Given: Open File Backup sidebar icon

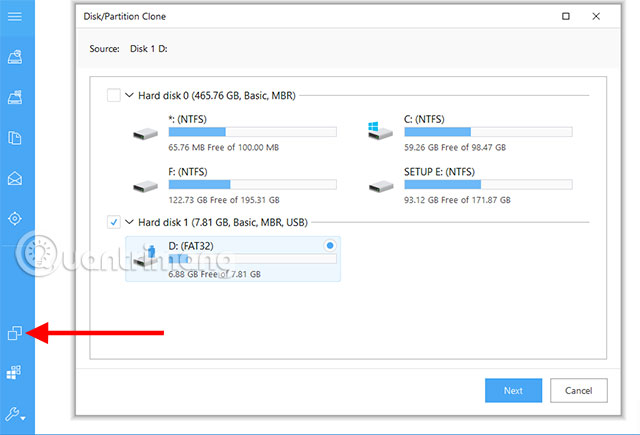Looking at the screenshot, I should pos(15,138).
